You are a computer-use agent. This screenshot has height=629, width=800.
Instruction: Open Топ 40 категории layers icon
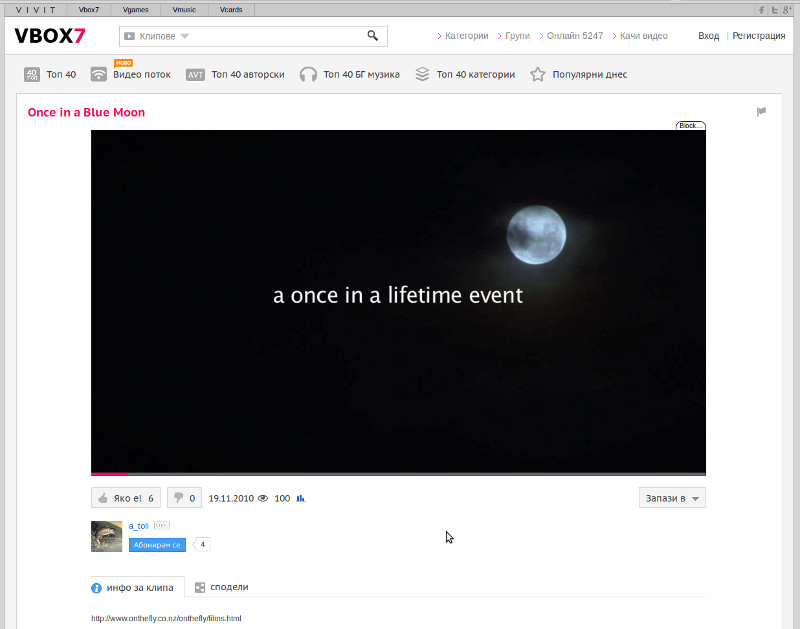click(422, 75)
